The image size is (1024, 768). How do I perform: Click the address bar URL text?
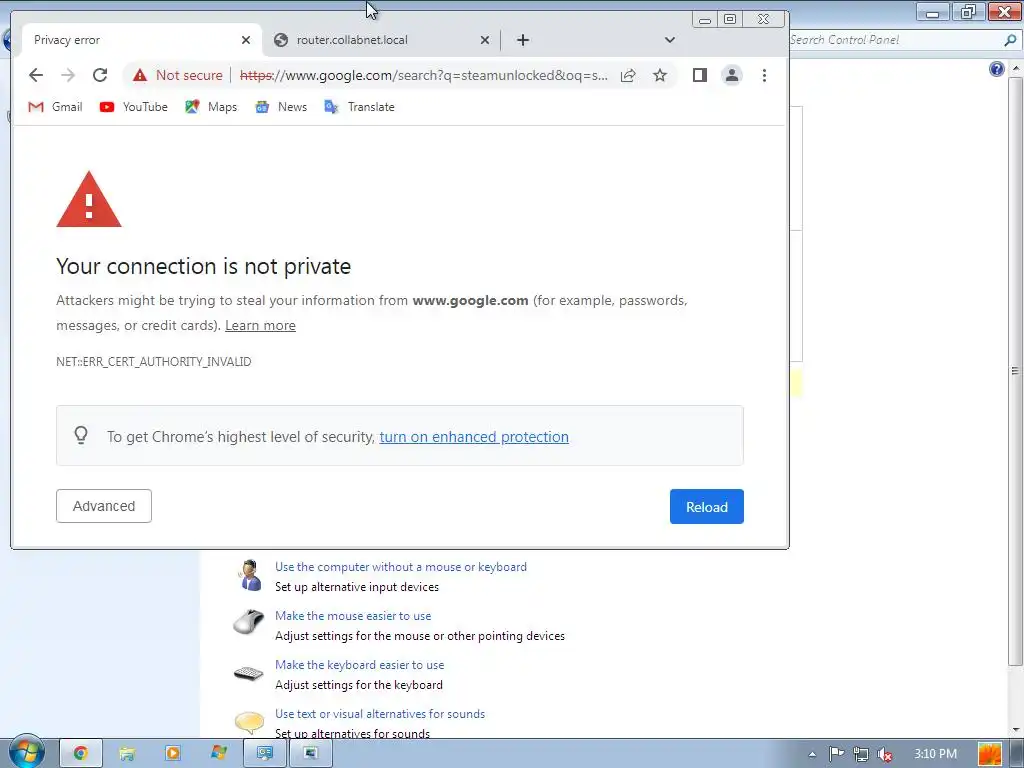pos(423,75)
